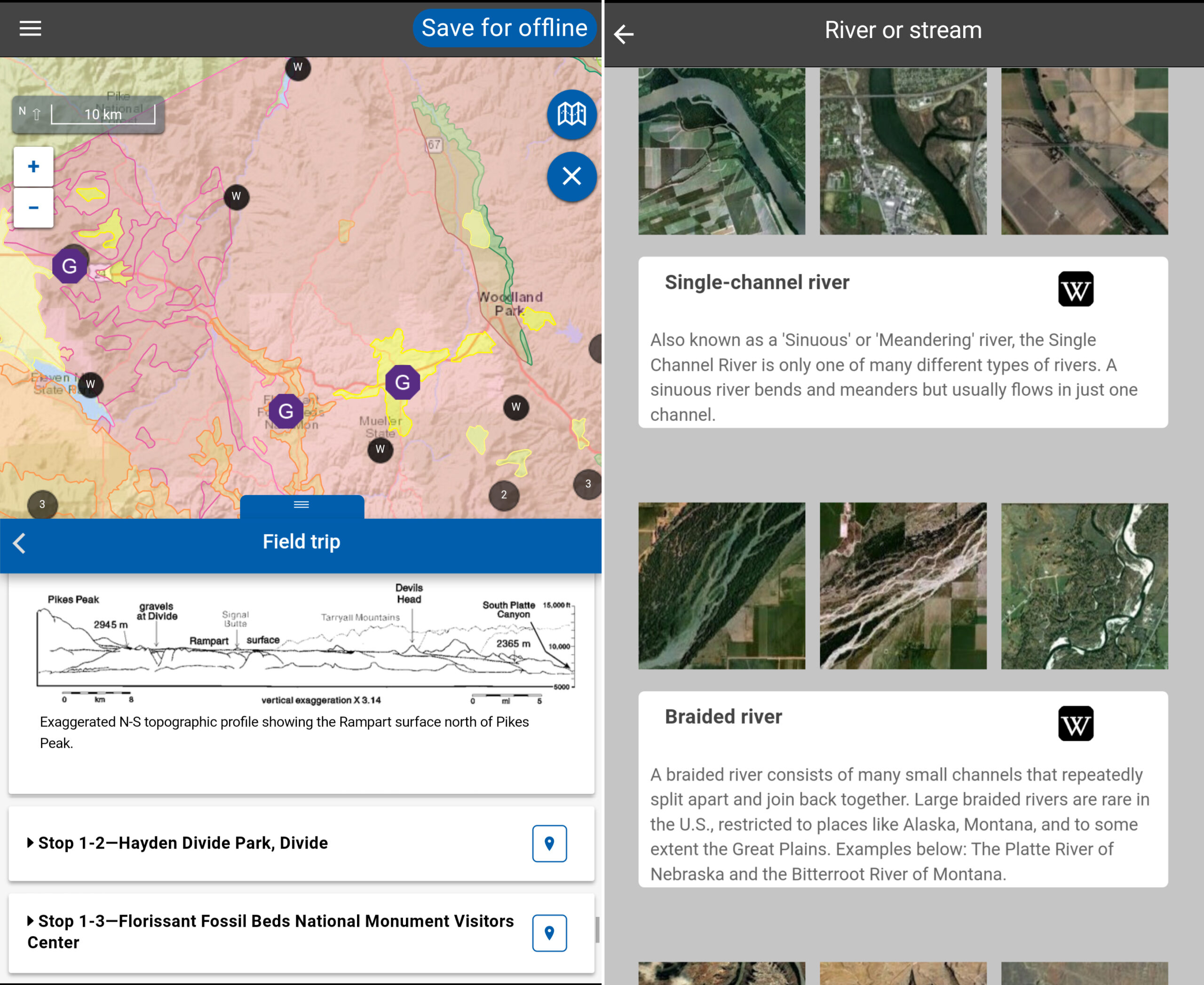Screen dimensions: 1204x985
Task: Open Wikipedia link for Braided river
Action: [x=1075, y=723]
